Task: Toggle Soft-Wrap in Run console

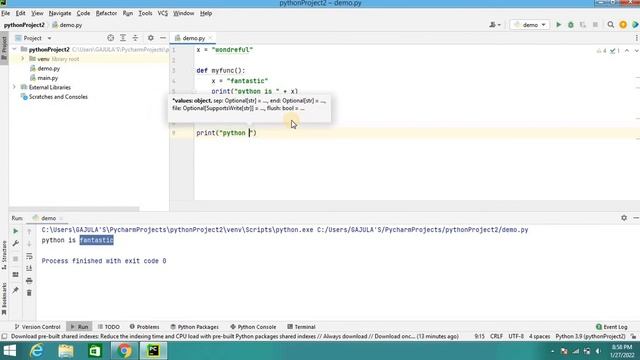Action: [29, 256]
